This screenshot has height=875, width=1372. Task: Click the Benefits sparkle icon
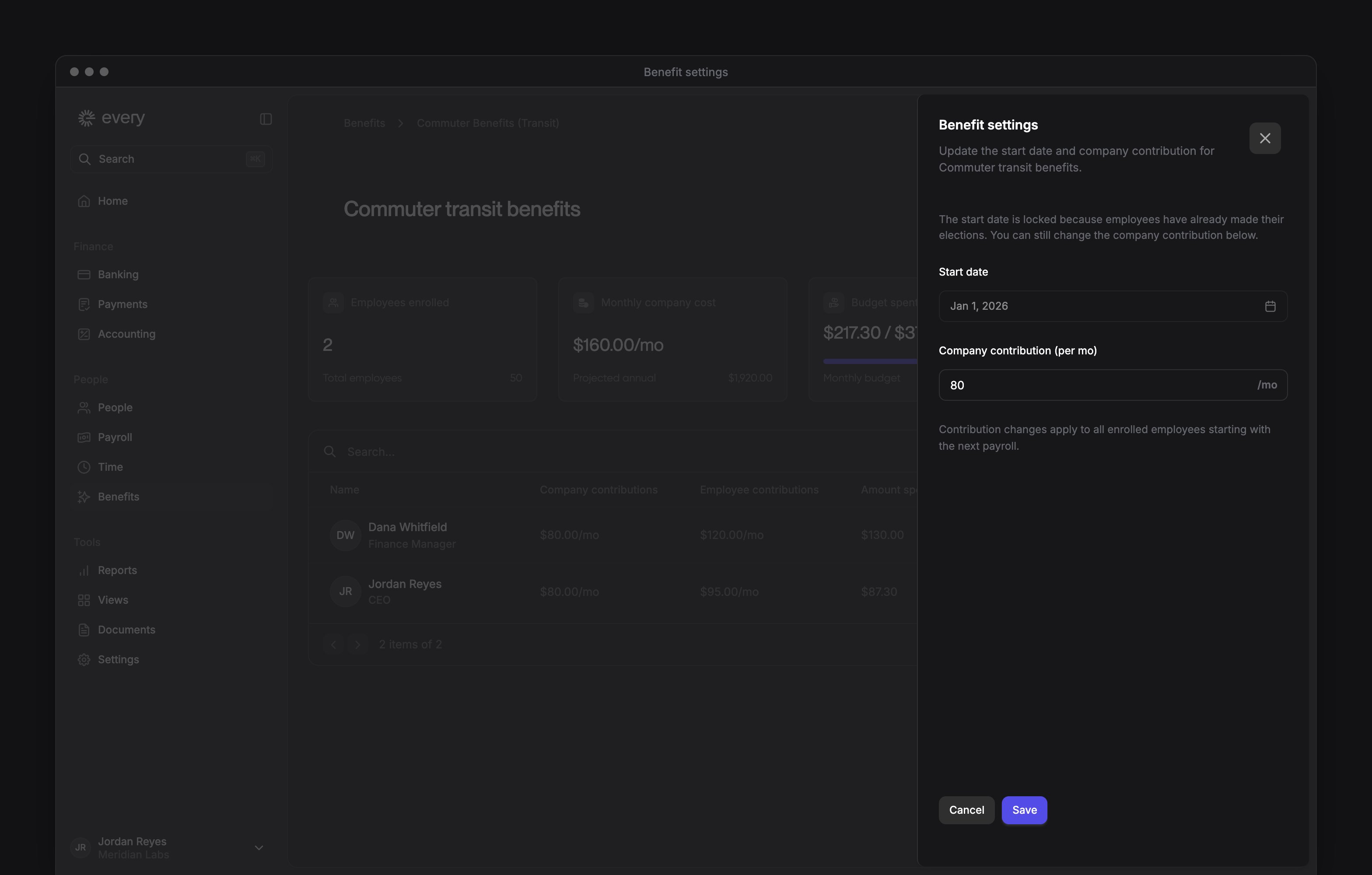(x=84, y=497)
